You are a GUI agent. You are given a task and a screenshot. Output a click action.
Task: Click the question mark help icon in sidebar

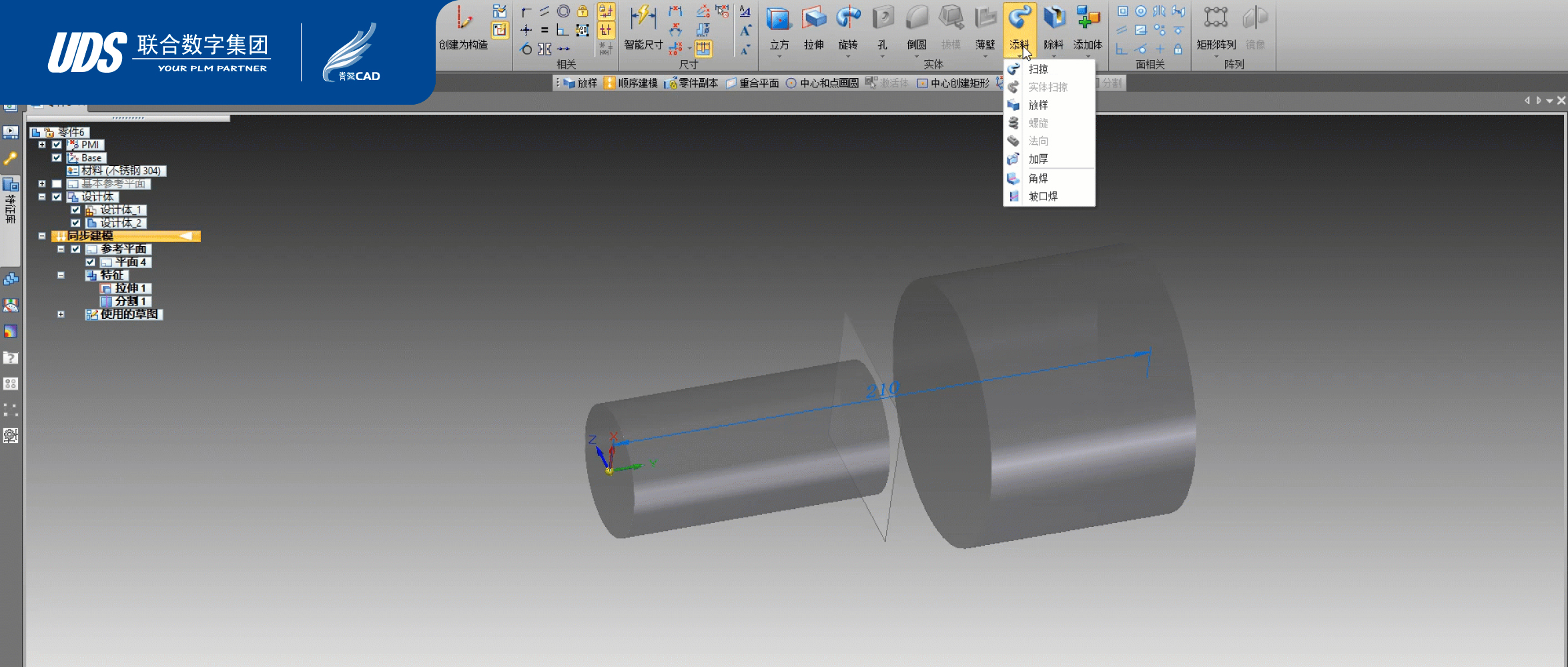[x=11, y=358]
